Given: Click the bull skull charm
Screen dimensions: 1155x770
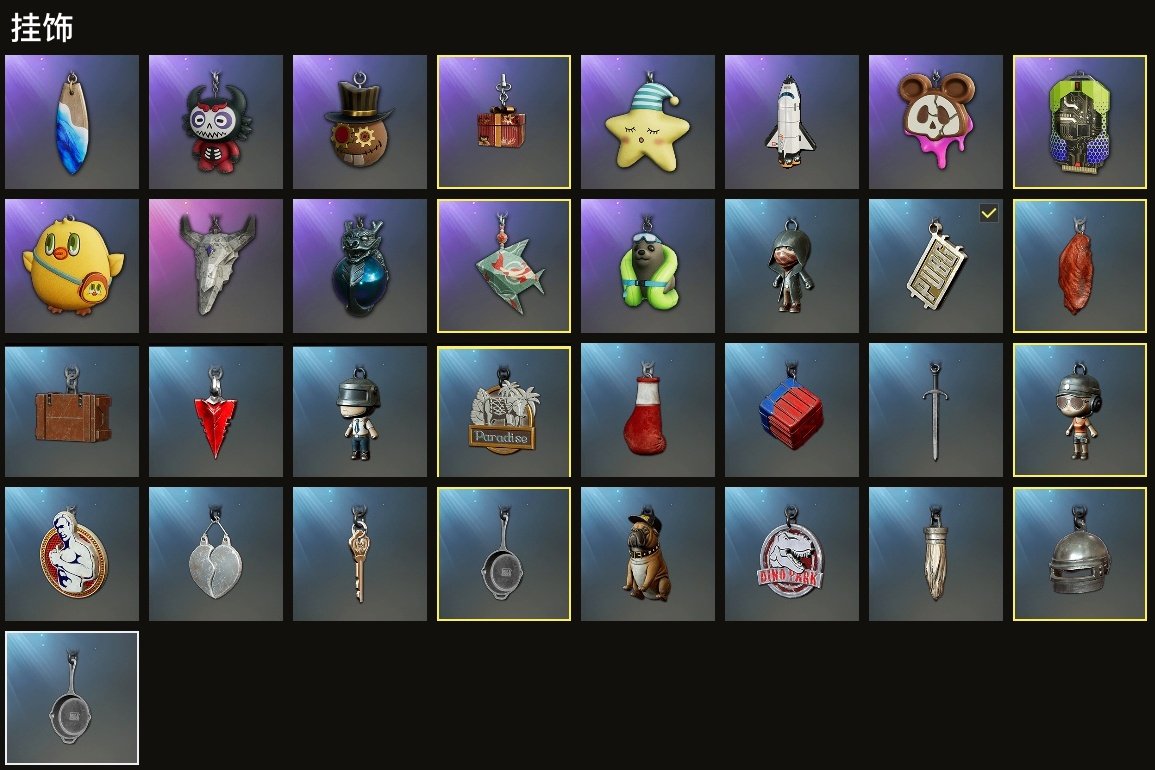Looking at the screenshot, I should pos(216,266).
